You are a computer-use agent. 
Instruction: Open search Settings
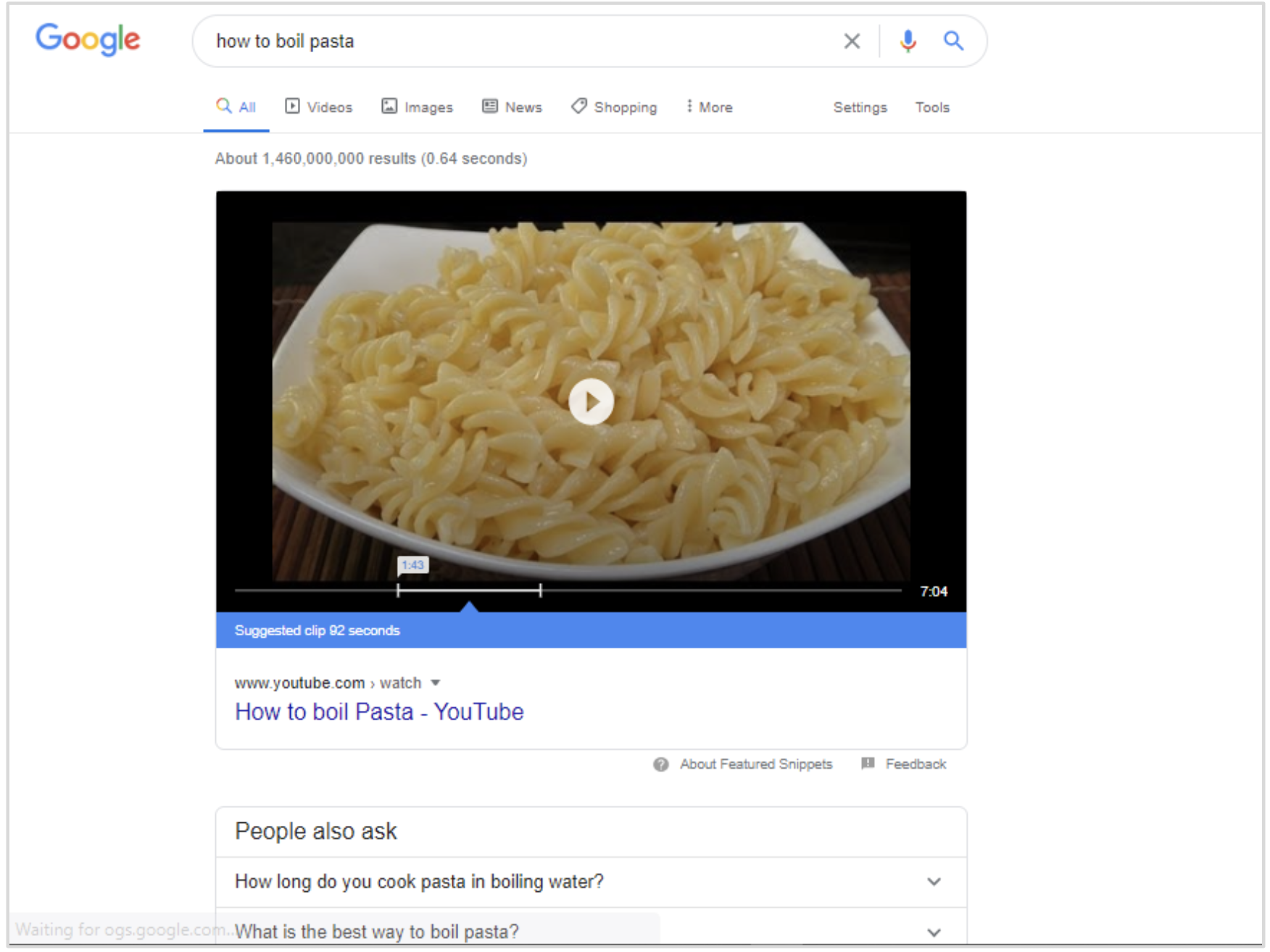click(x=860, y=107)
